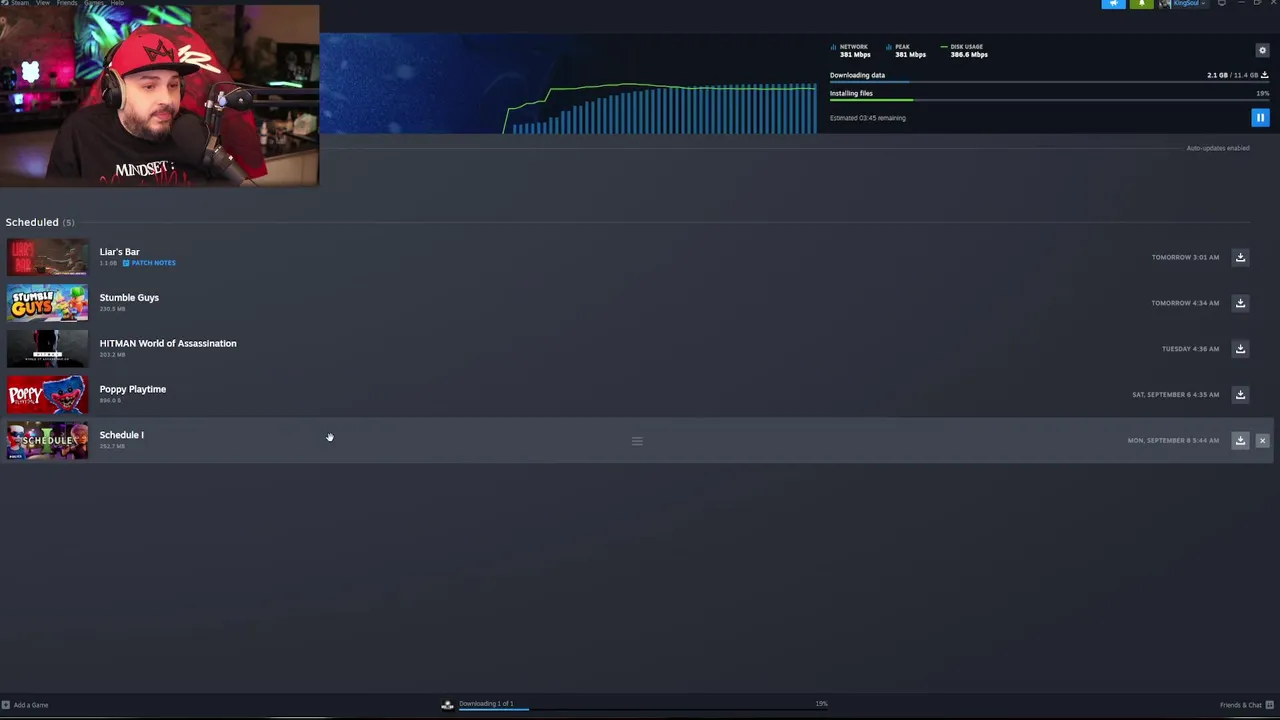Open Schedule I thumbnail
Image resolution: width=1280 pixels, height=720 pixels.
47,441
